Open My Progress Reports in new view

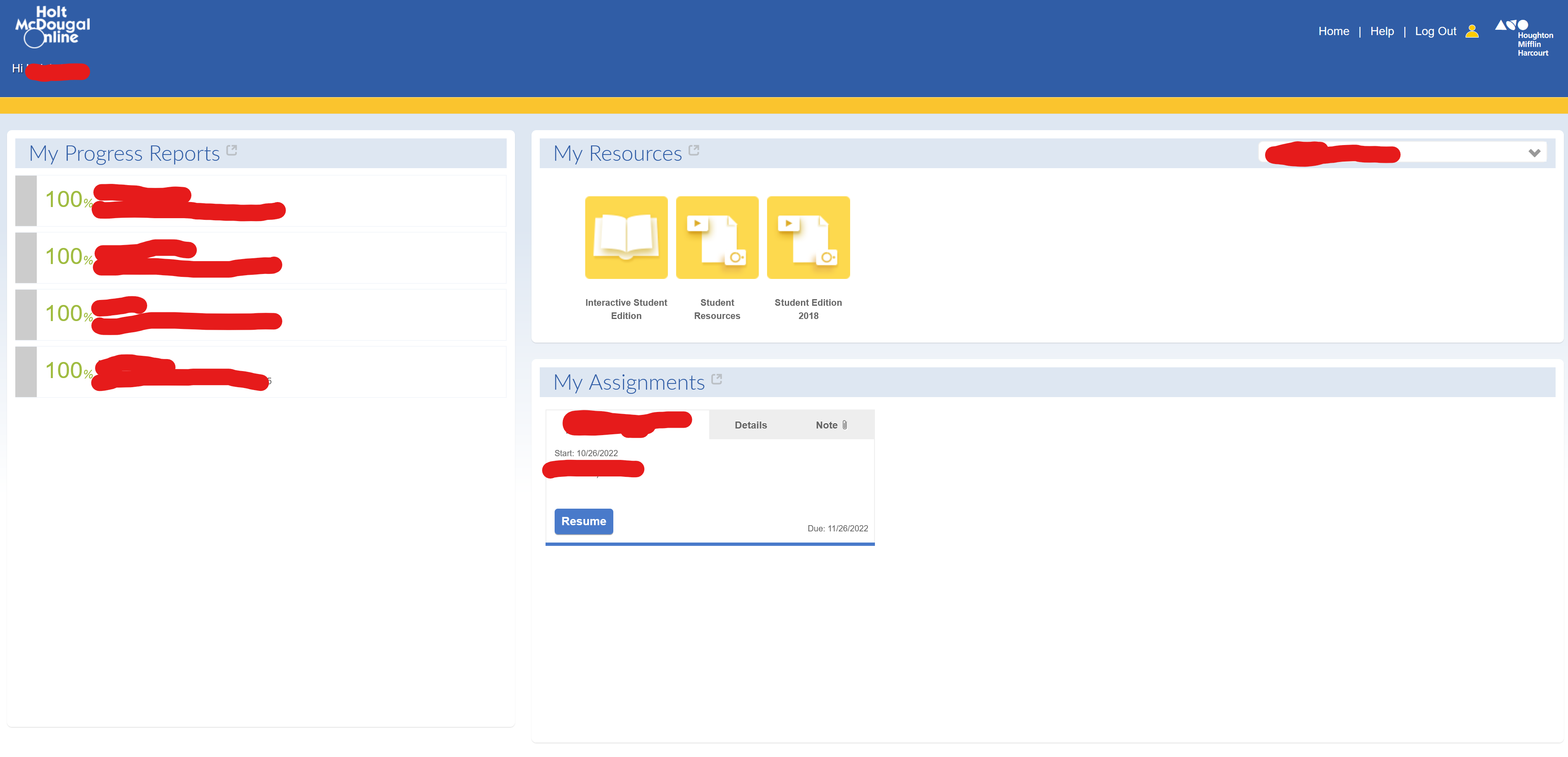[x=232, y=150]
